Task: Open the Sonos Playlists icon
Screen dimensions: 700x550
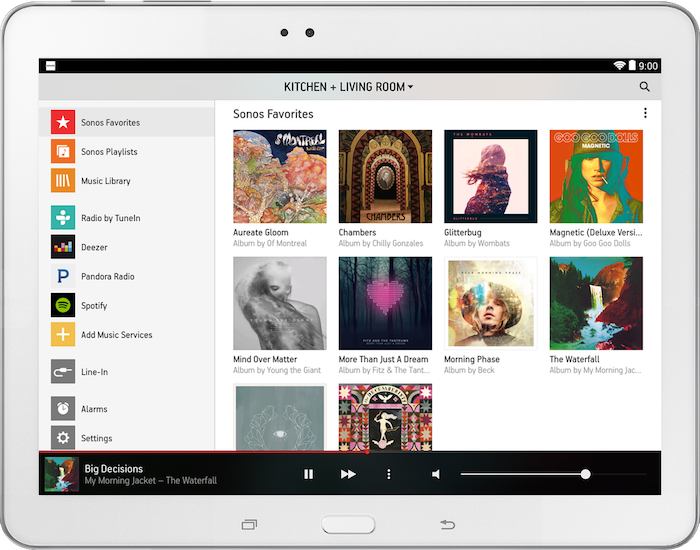Action: (x=63, y=151)
